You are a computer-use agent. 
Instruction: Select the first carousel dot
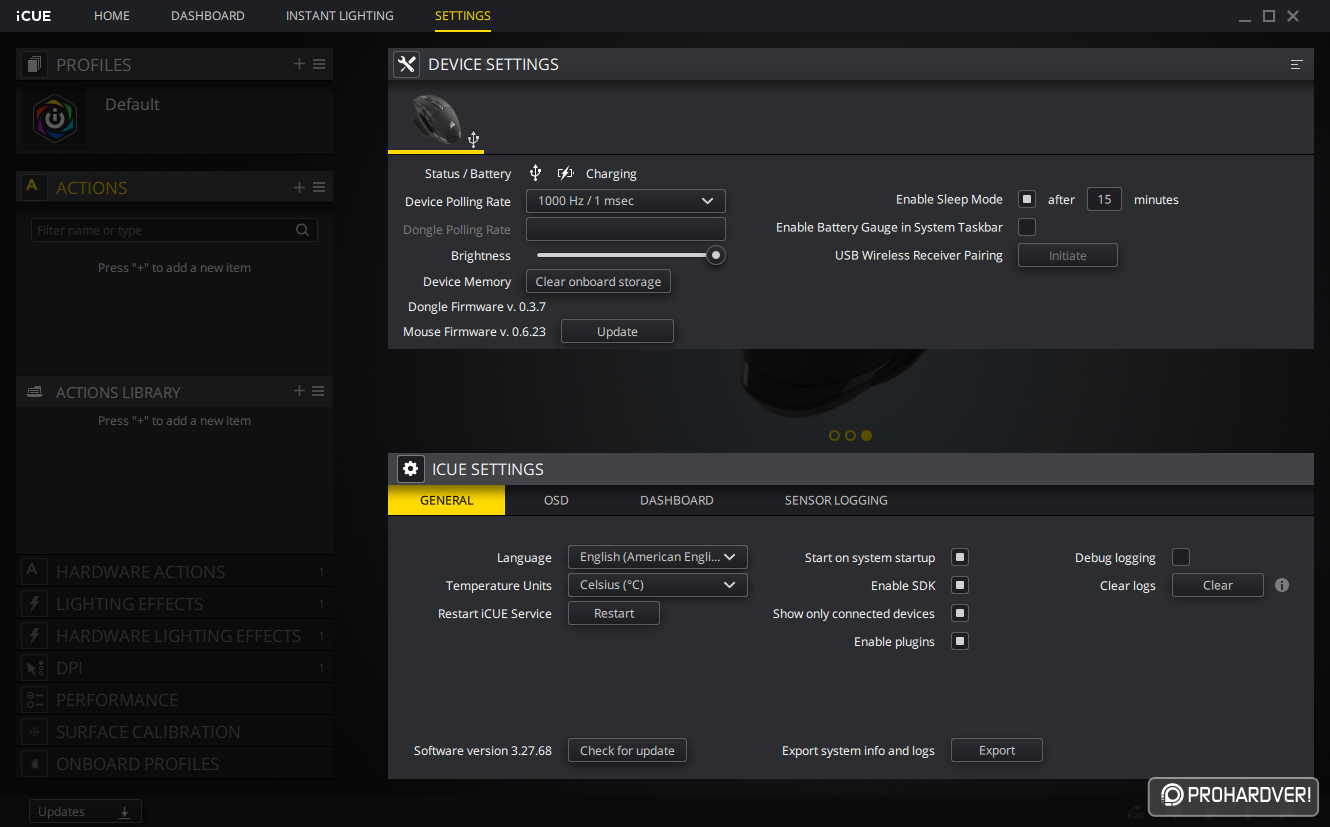pos(834,435)
